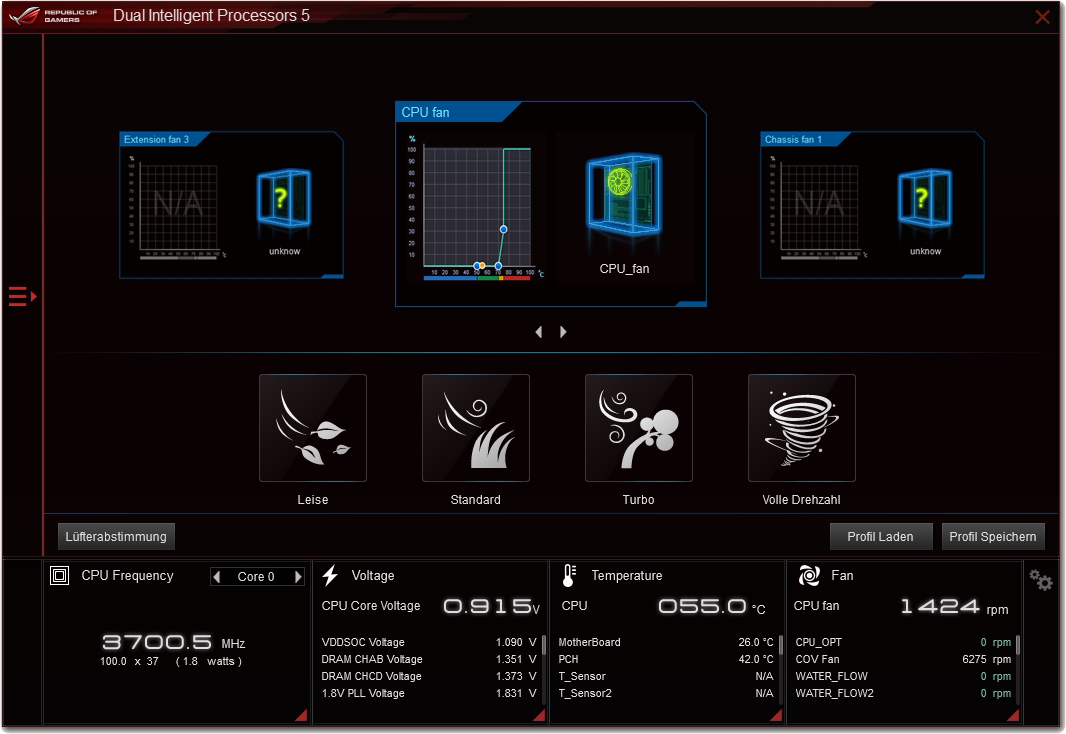Click the VDDSOC Voltage row
This screenshot has height=734, width=1066.
point(429,642)
